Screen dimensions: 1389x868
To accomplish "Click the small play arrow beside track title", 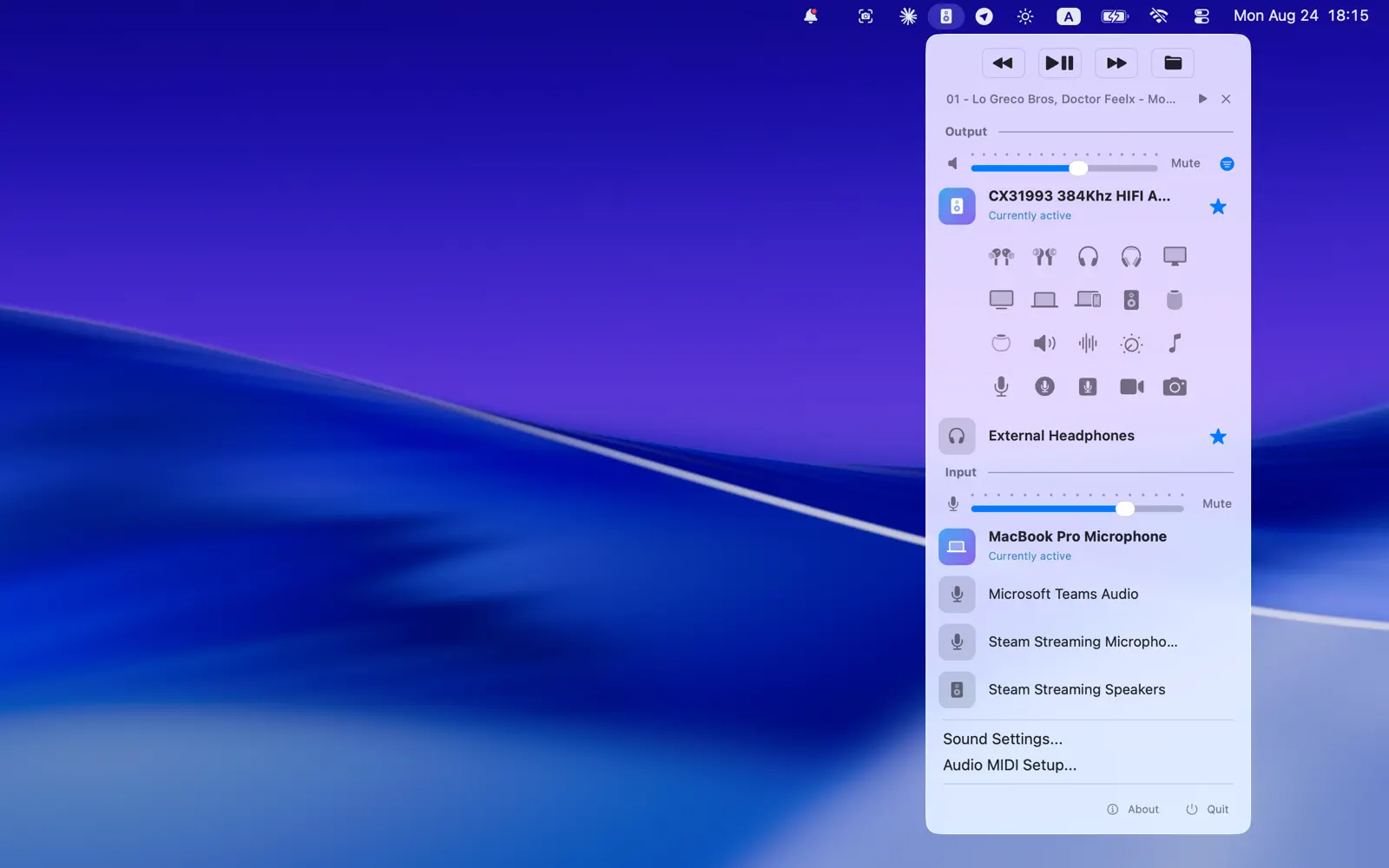I will tap(1202, 99).
